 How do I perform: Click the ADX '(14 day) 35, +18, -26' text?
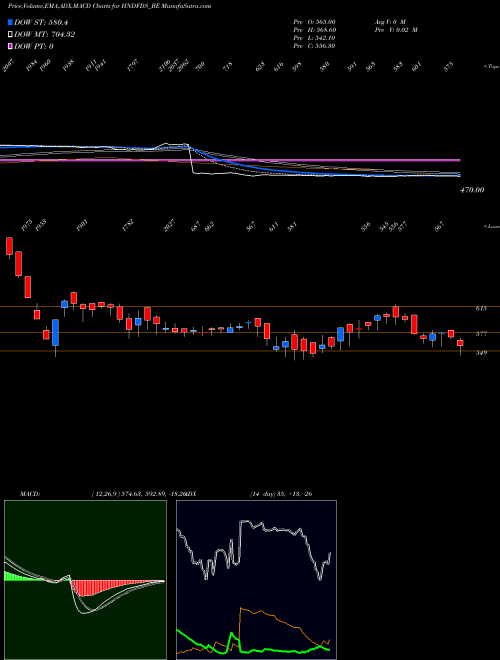pos(281,494)
